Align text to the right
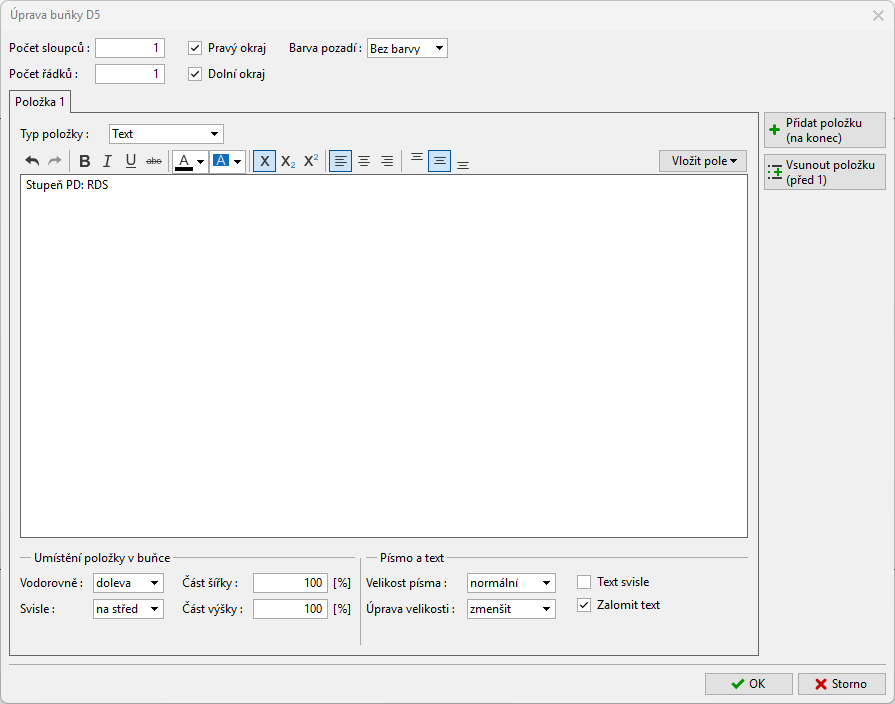Screen dimensions: 895x704 (387, 161)
